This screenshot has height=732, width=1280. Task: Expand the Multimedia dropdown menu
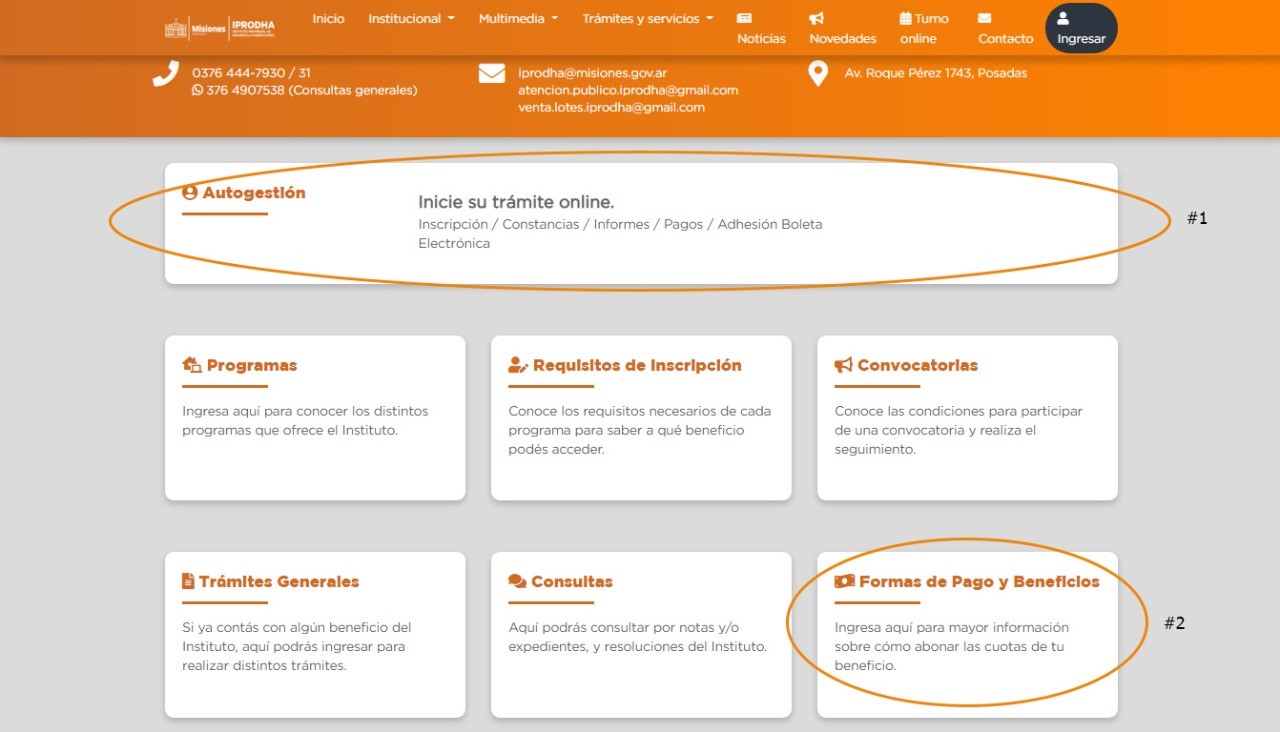(518, 18)
